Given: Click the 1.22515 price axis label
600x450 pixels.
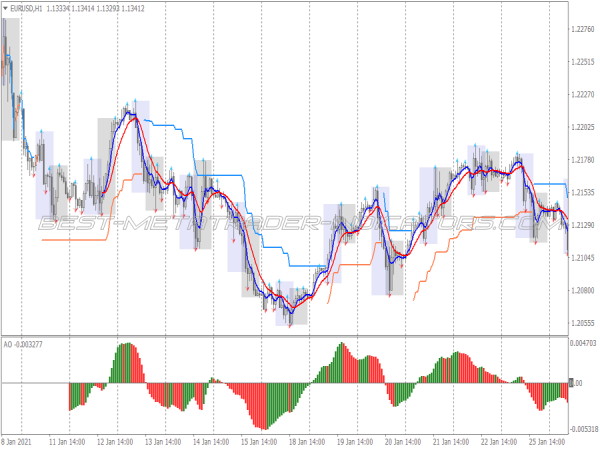Looking at the screenshot, I should tap(583, 62).
